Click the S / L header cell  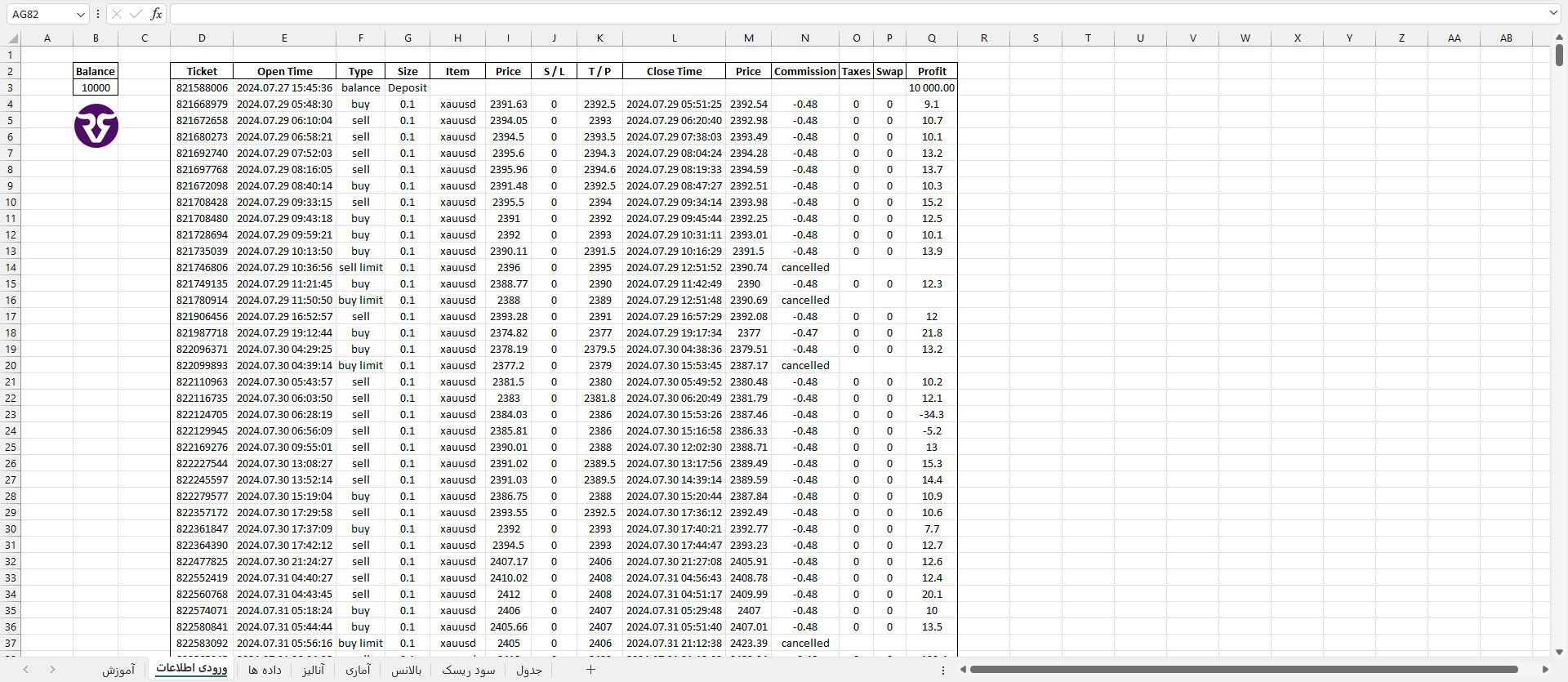[x=554, y=71]
